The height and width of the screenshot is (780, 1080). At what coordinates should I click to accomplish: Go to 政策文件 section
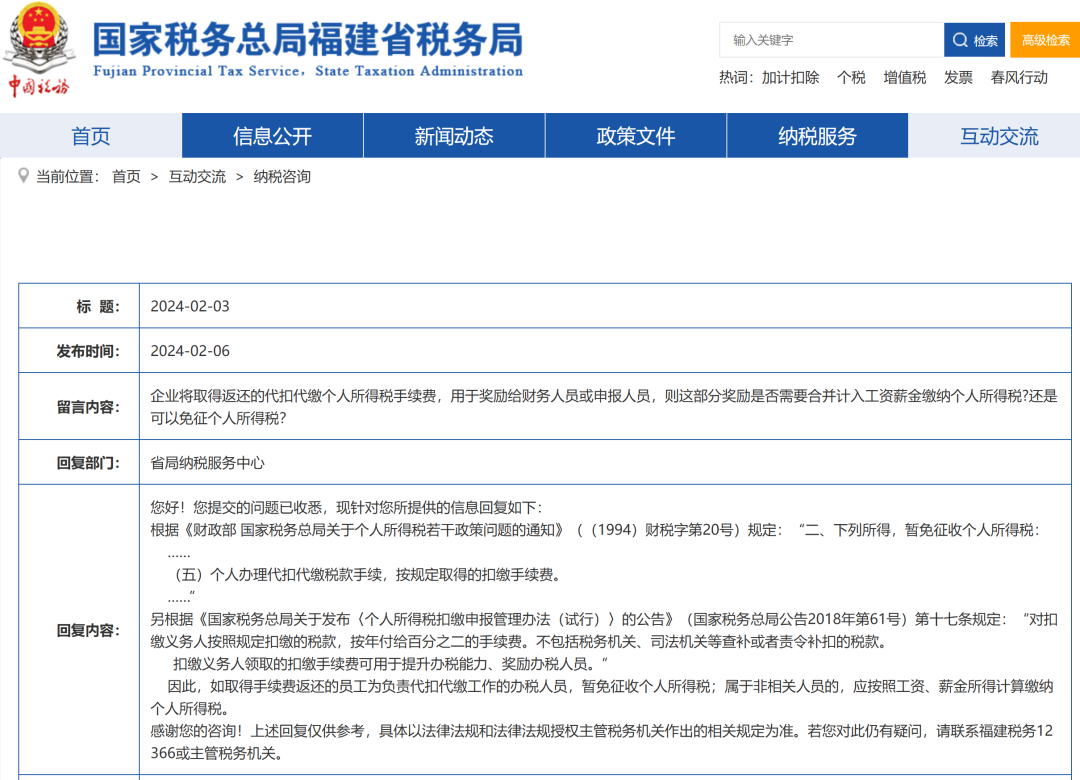[636, 136]
